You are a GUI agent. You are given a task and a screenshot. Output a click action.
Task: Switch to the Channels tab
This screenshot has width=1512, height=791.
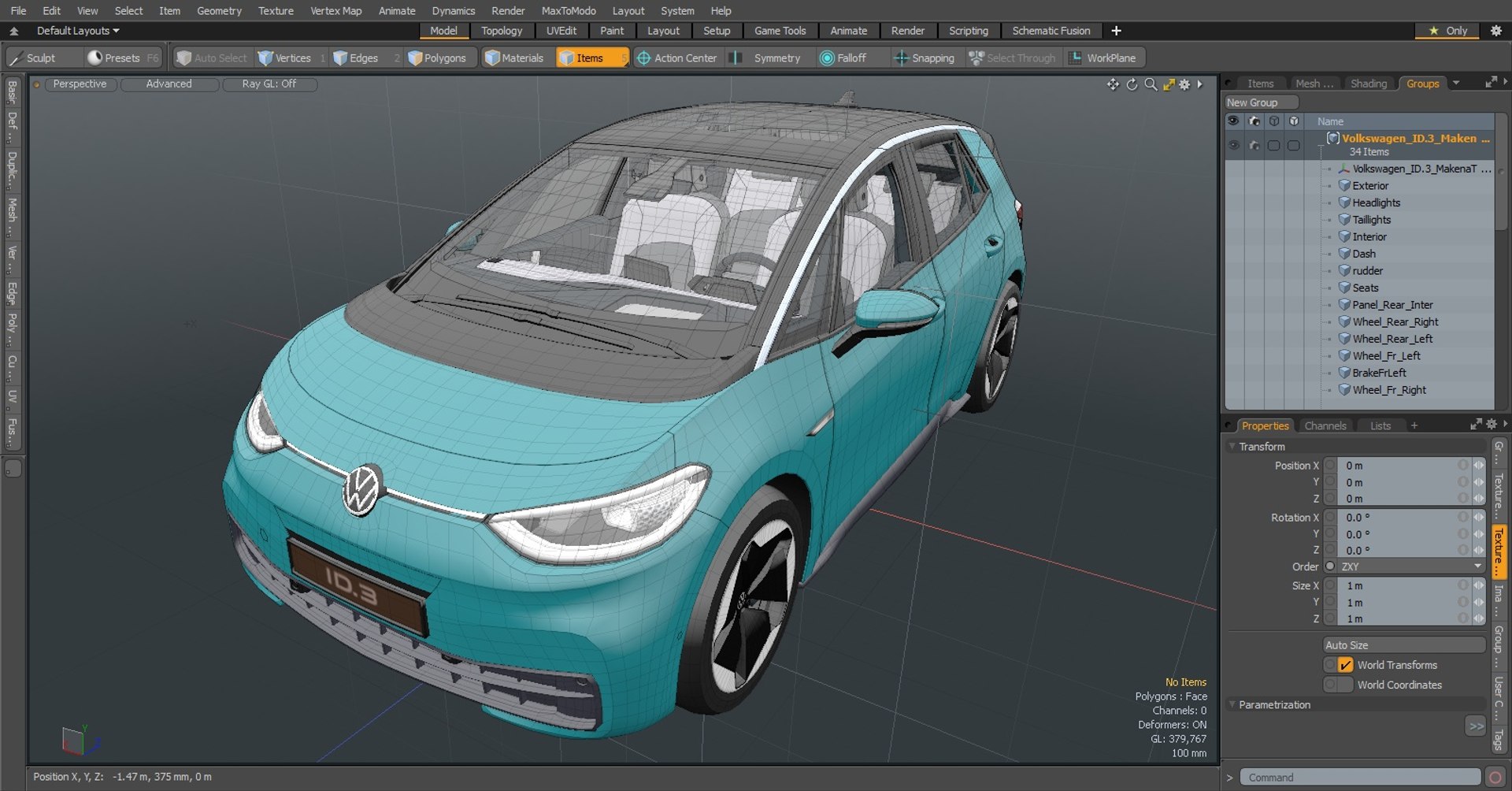pos(1325,425)
